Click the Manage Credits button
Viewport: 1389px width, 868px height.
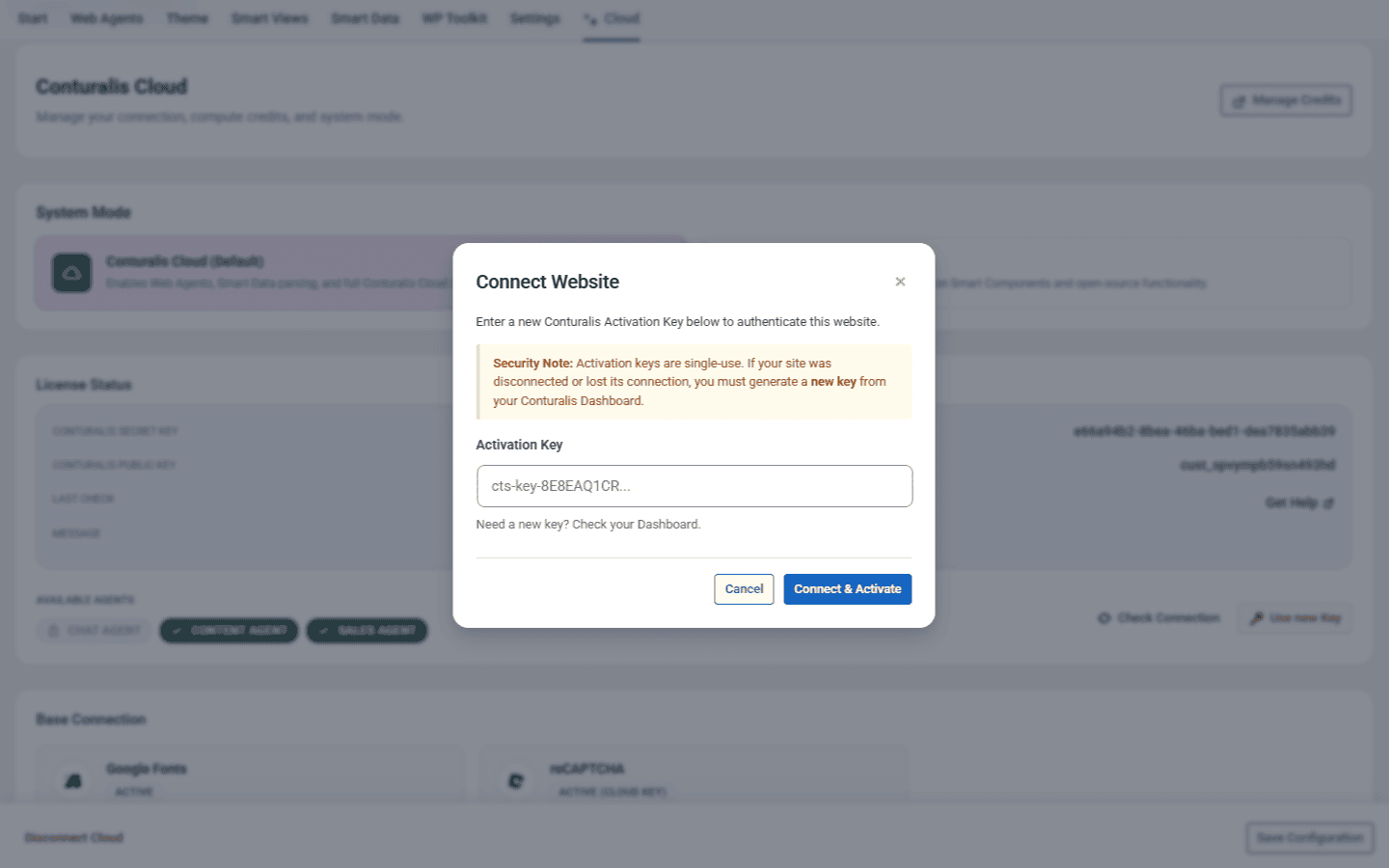(x=1286, y=100)
